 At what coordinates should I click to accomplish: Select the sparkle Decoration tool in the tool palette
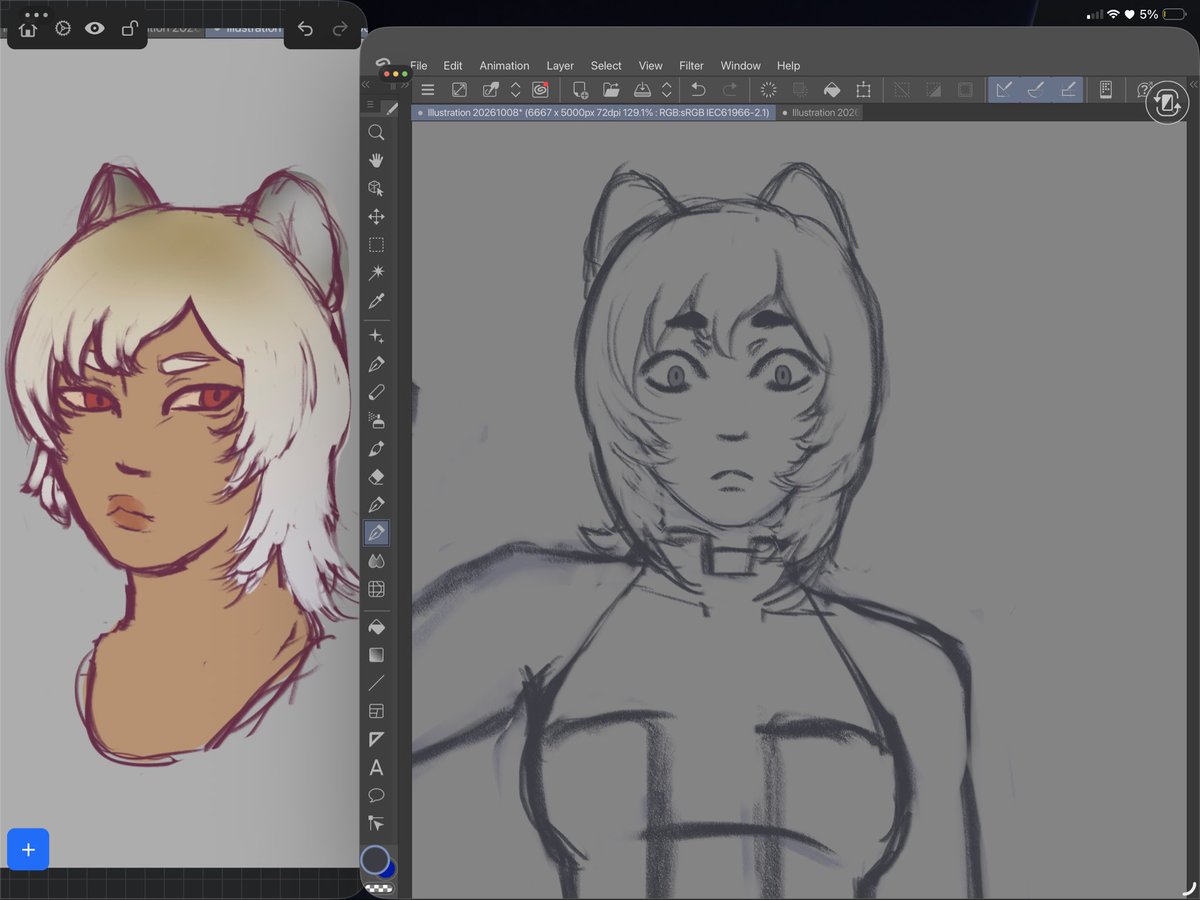pyautogui.click(x=376, y=336)
